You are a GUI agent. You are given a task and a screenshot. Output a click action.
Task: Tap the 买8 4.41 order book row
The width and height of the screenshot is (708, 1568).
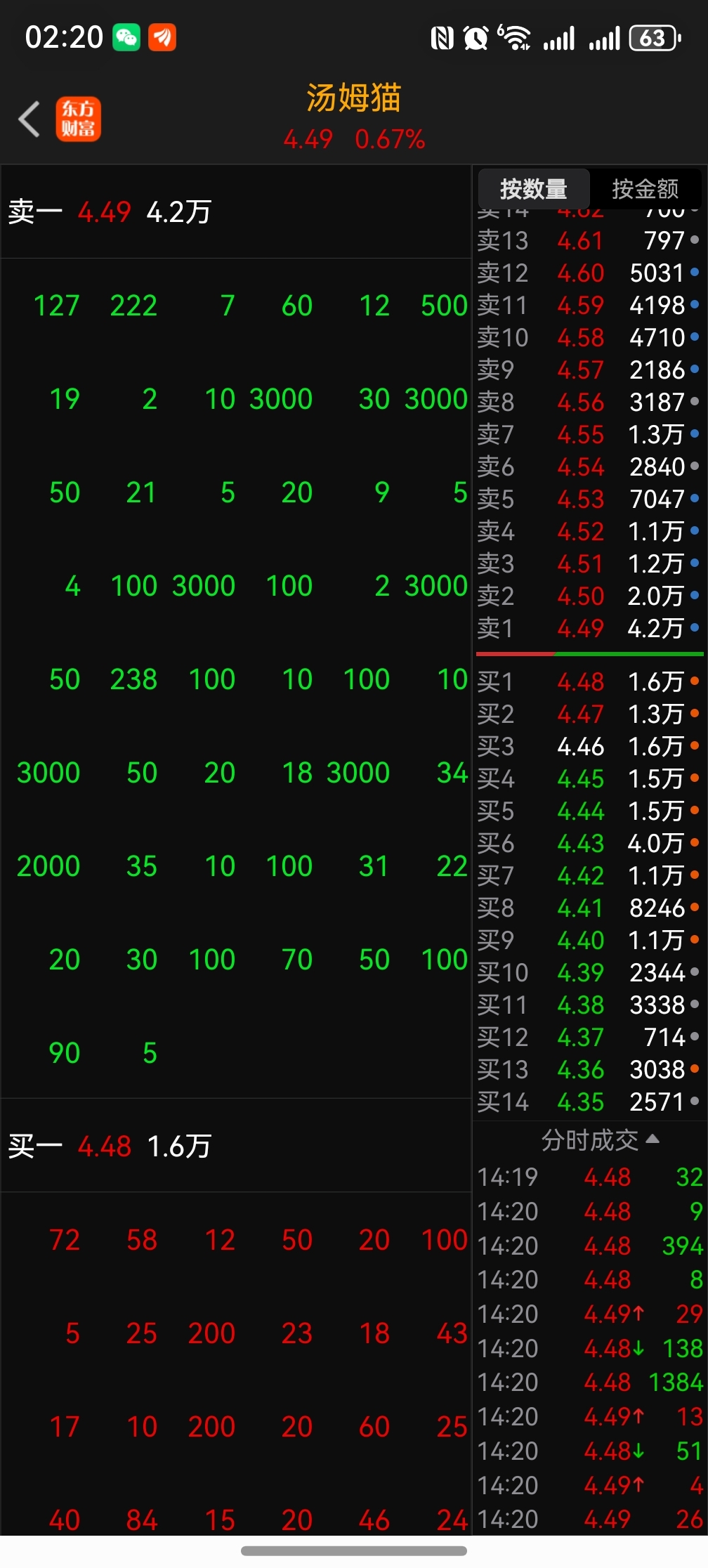coord(589,908)
